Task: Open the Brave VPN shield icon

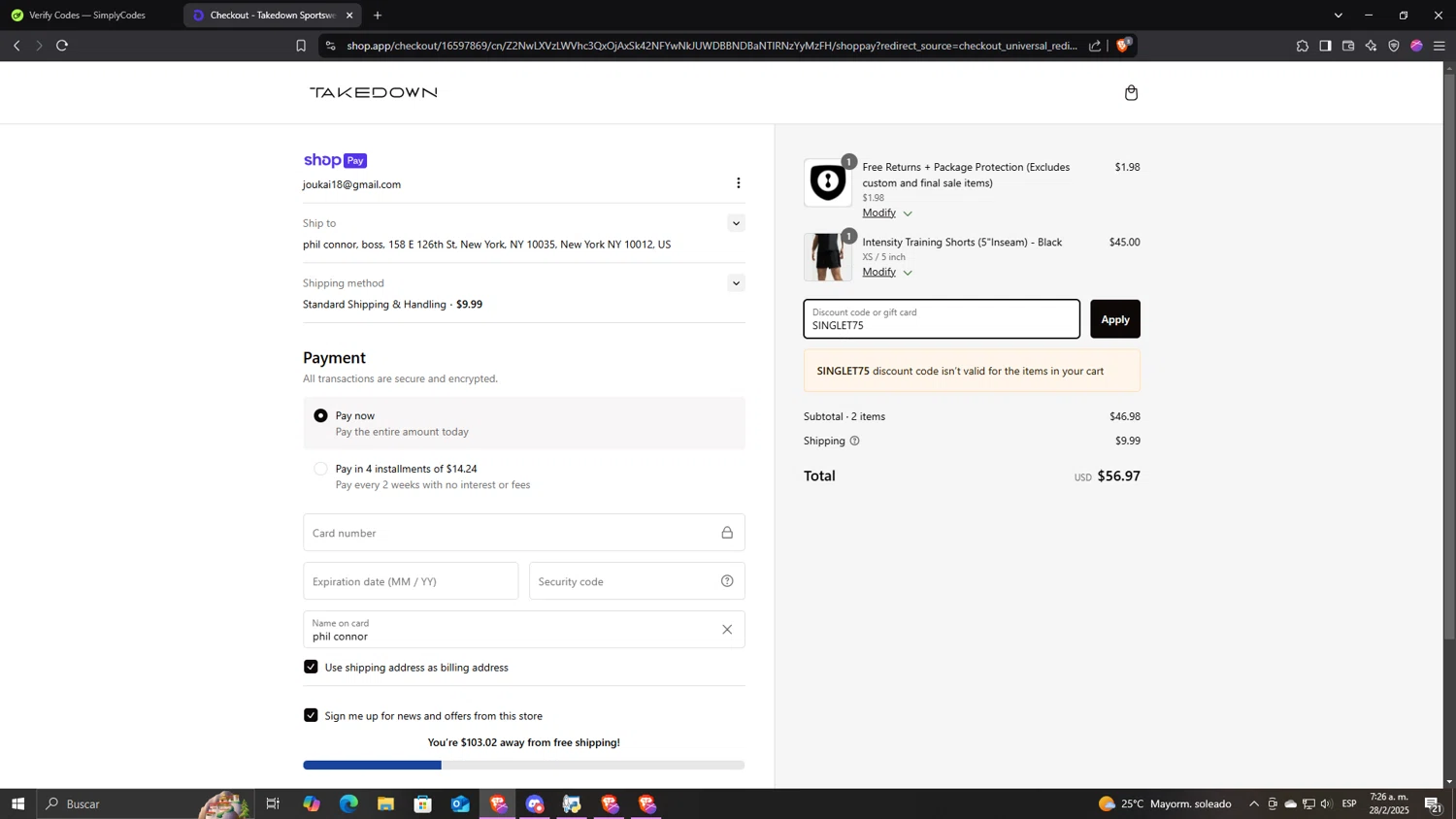Action: pos(1394,46)
